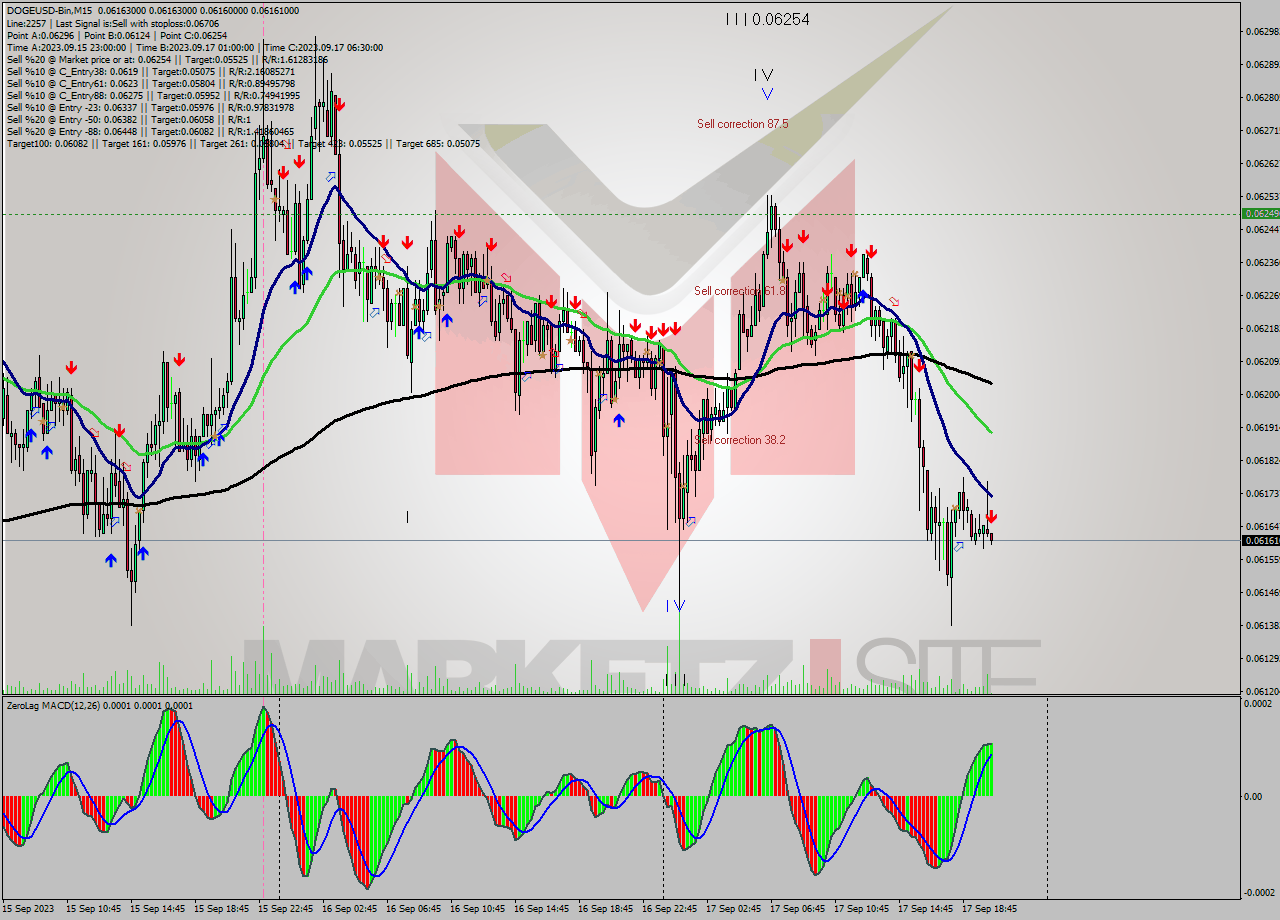Click the '17 Sep 06:45' time label

pos(797,909)
